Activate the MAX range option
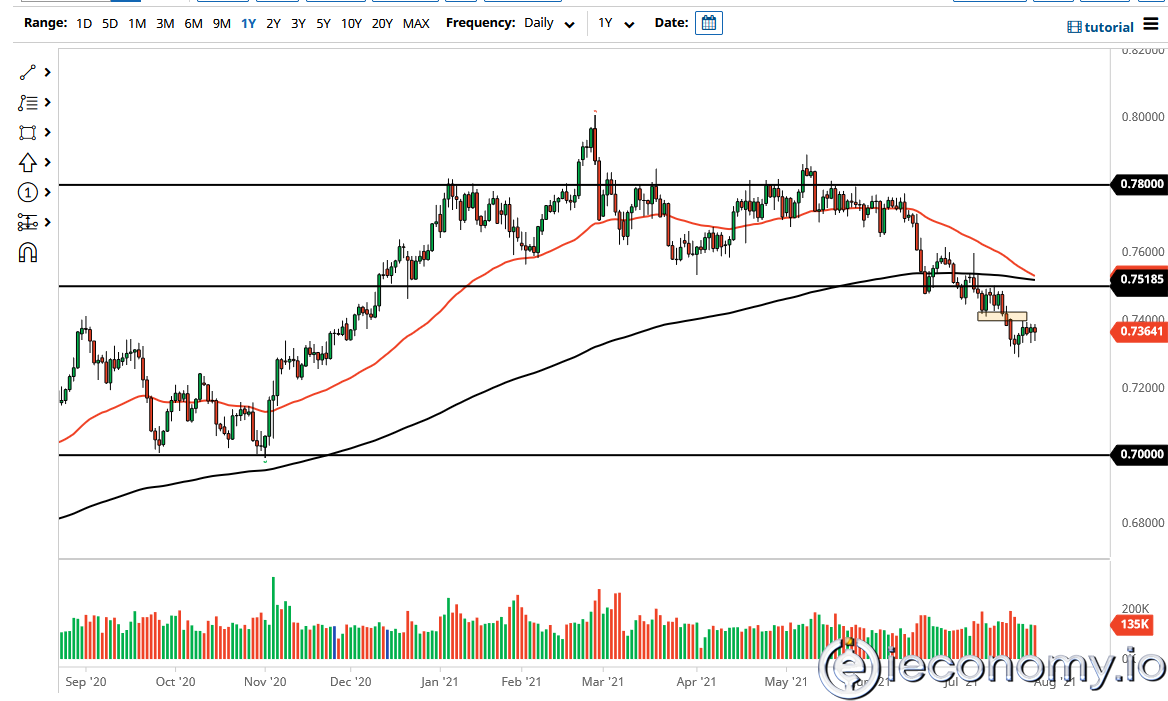The image size is (1168, 701). (x=417, y=23)
